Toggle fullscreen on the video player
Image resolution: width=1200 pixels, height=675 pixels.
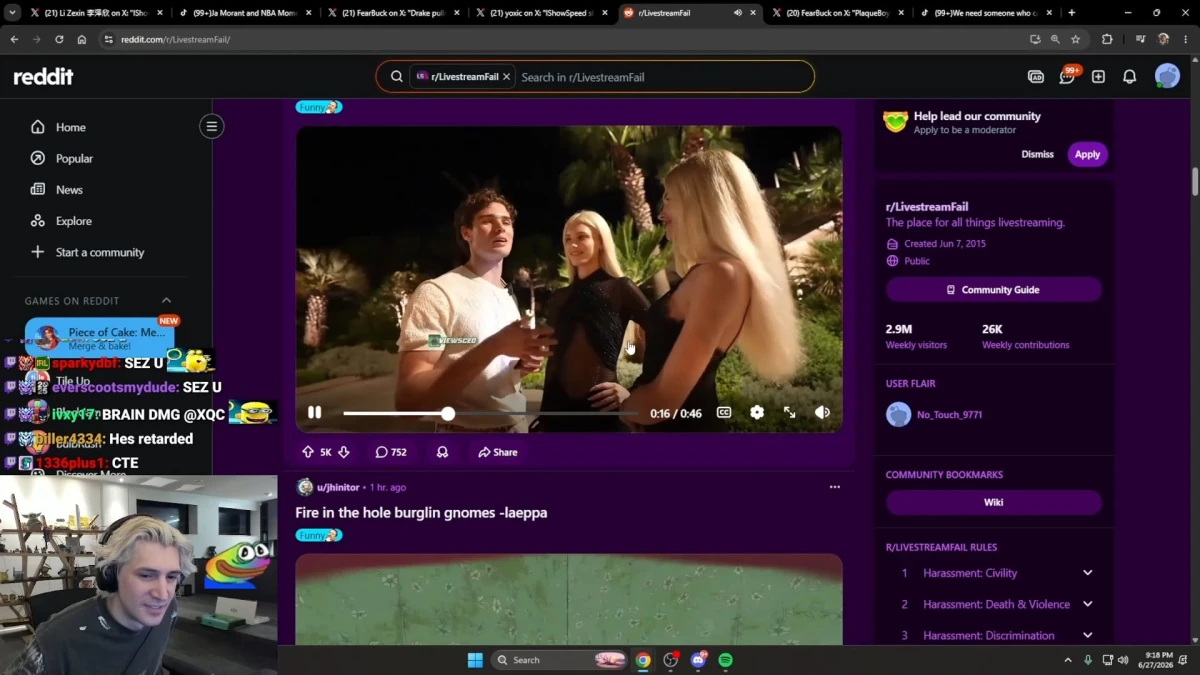[789, 412]
